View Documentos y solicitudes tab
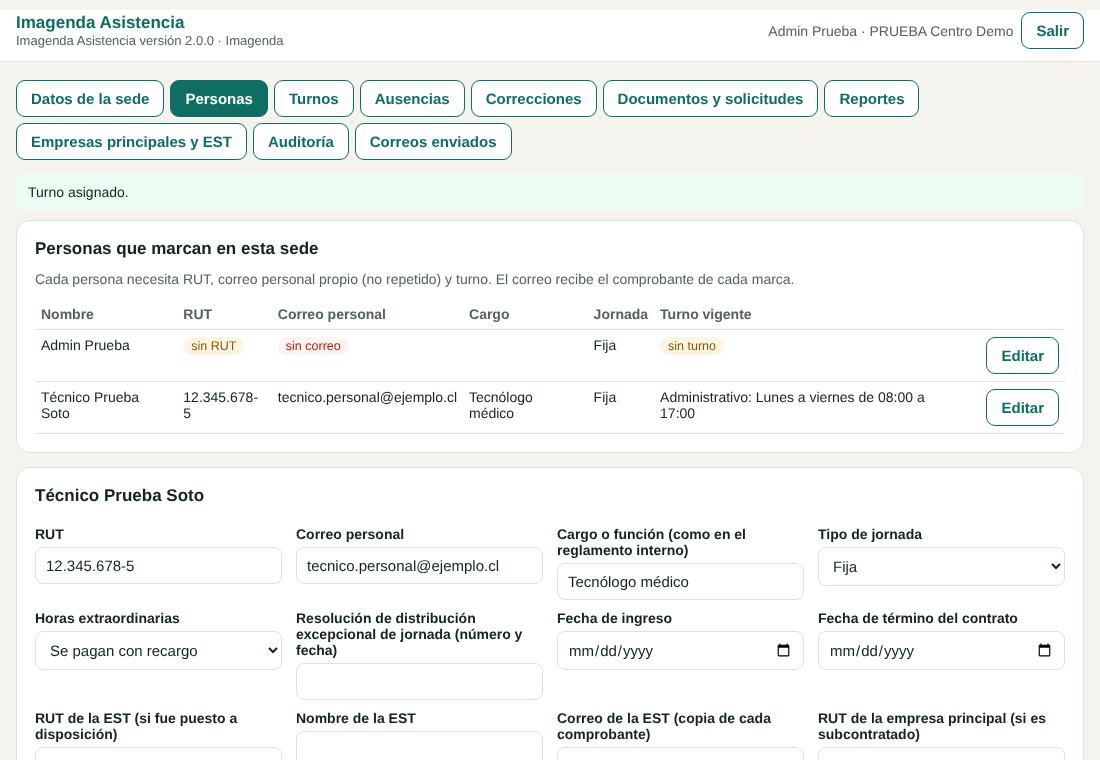1100x760 pixels. 710,99
